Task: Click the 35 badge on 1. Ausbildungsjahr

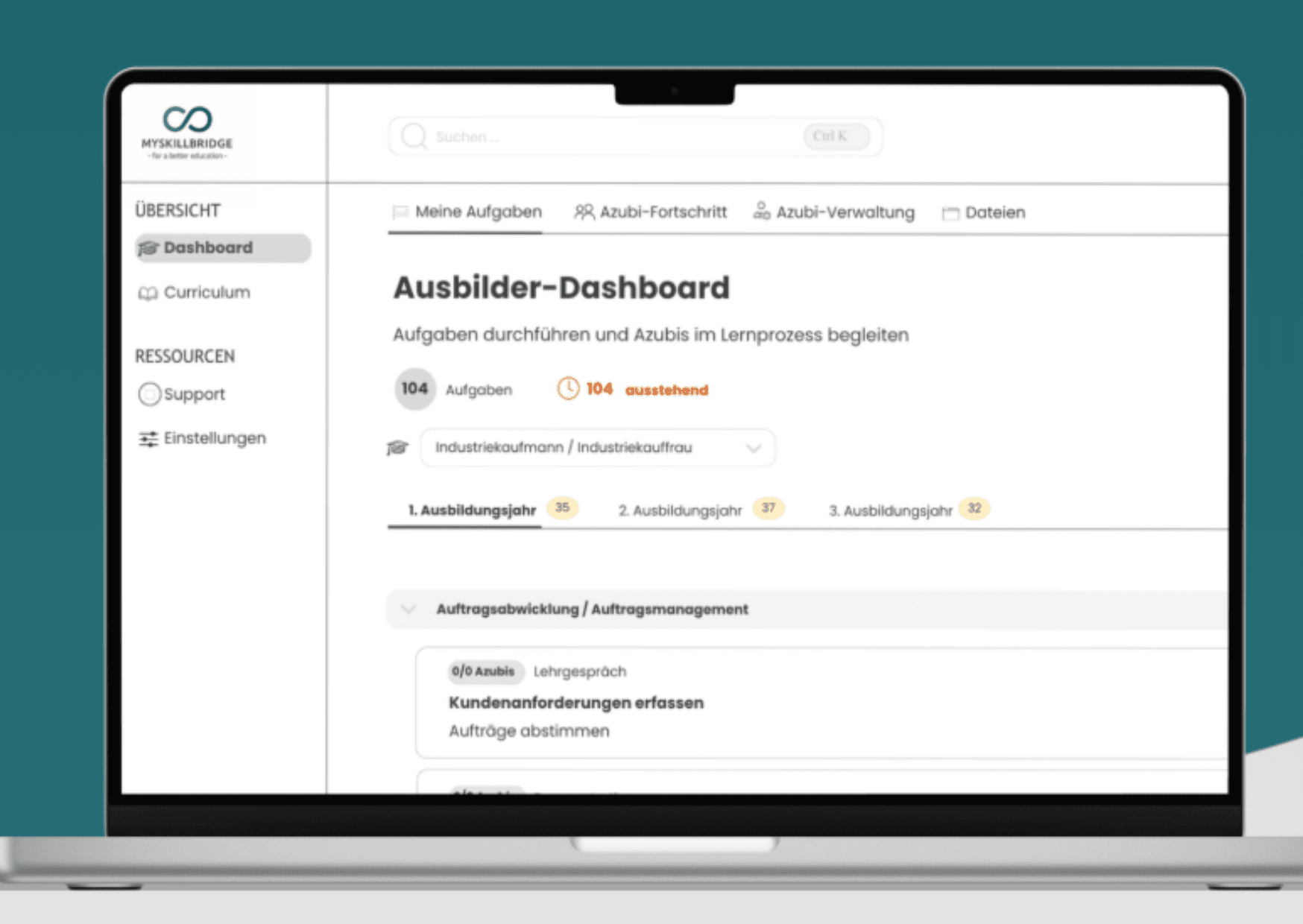Action: coord(562,507)
